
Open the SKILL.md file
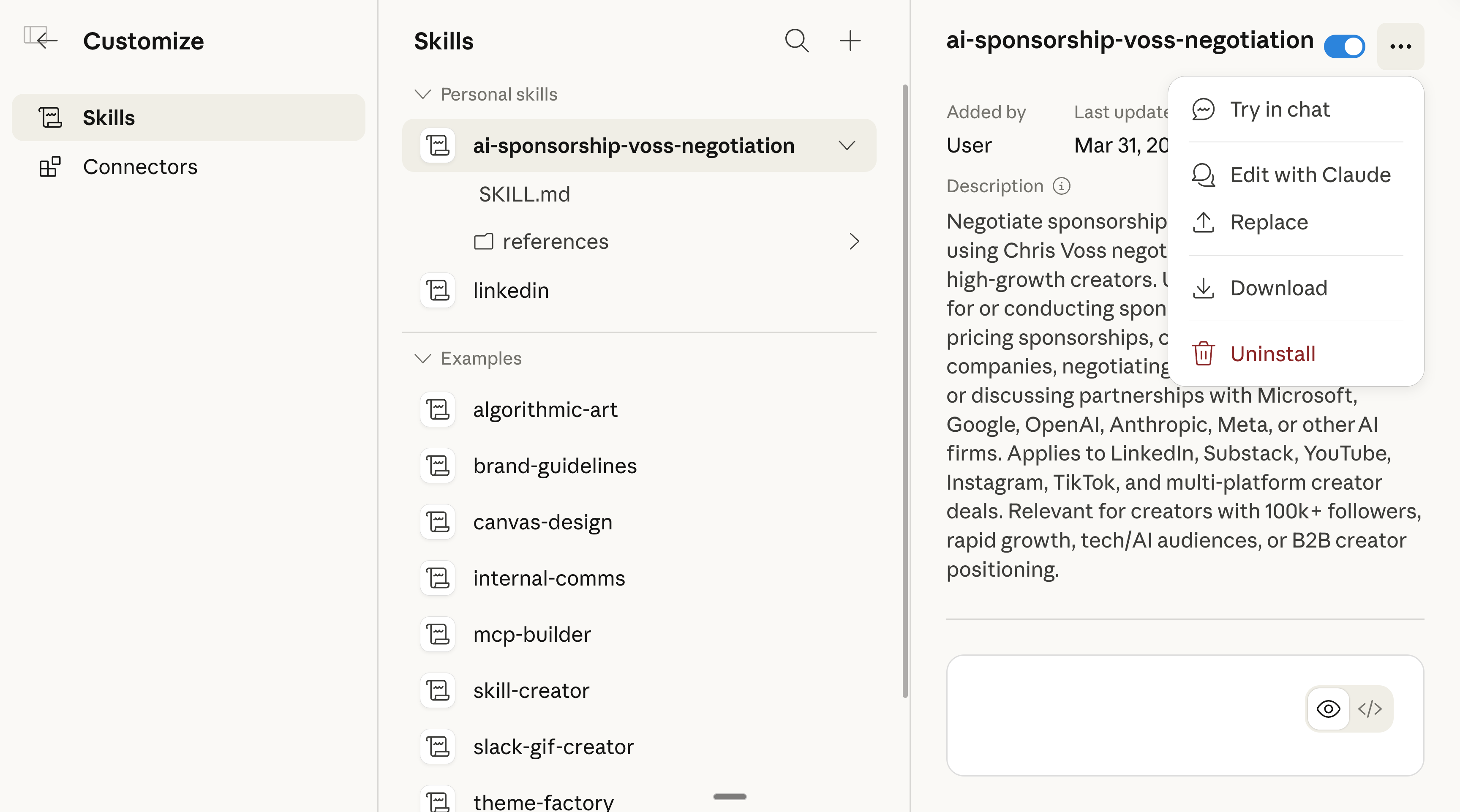(x=524, y=194)
